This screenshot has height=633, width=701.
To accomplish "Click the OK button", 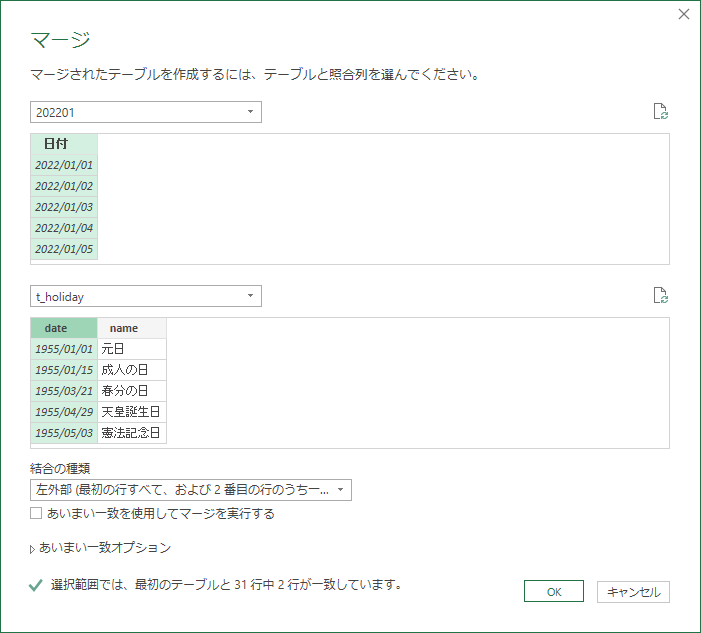I will (x=554, y=591).
